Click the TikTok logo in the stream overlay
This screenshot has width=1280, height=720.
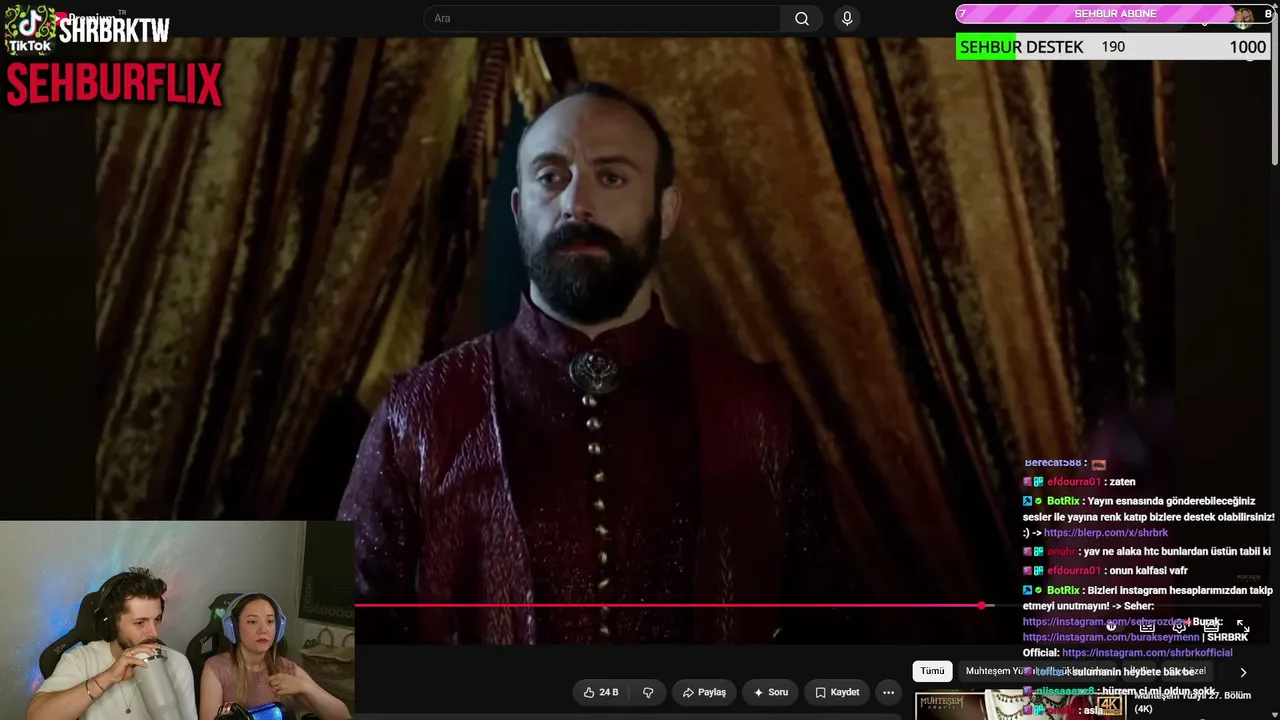coord(30,30)
